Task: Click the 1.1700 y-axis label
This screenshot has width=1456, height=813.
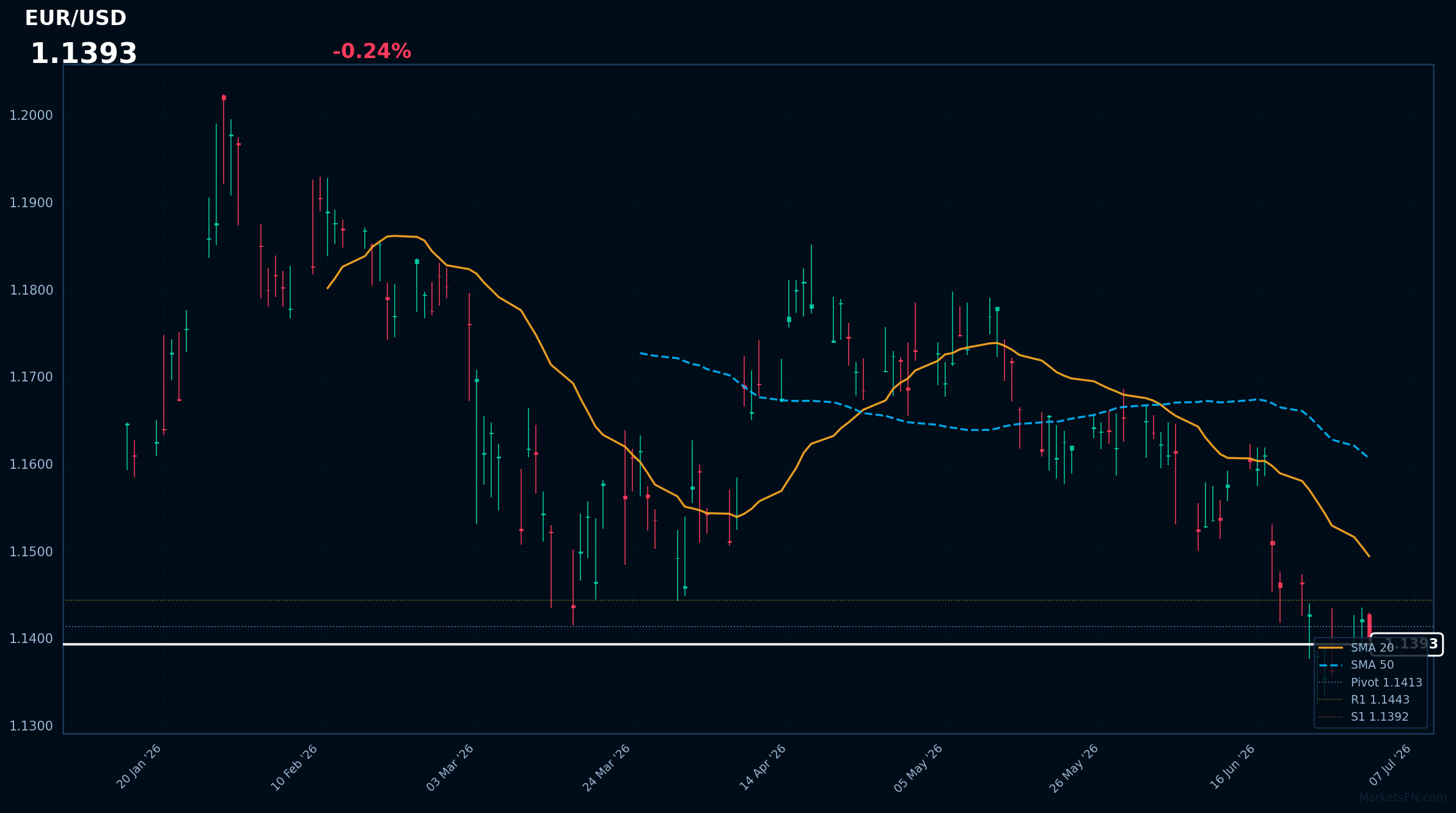Action: coord(31,377)
